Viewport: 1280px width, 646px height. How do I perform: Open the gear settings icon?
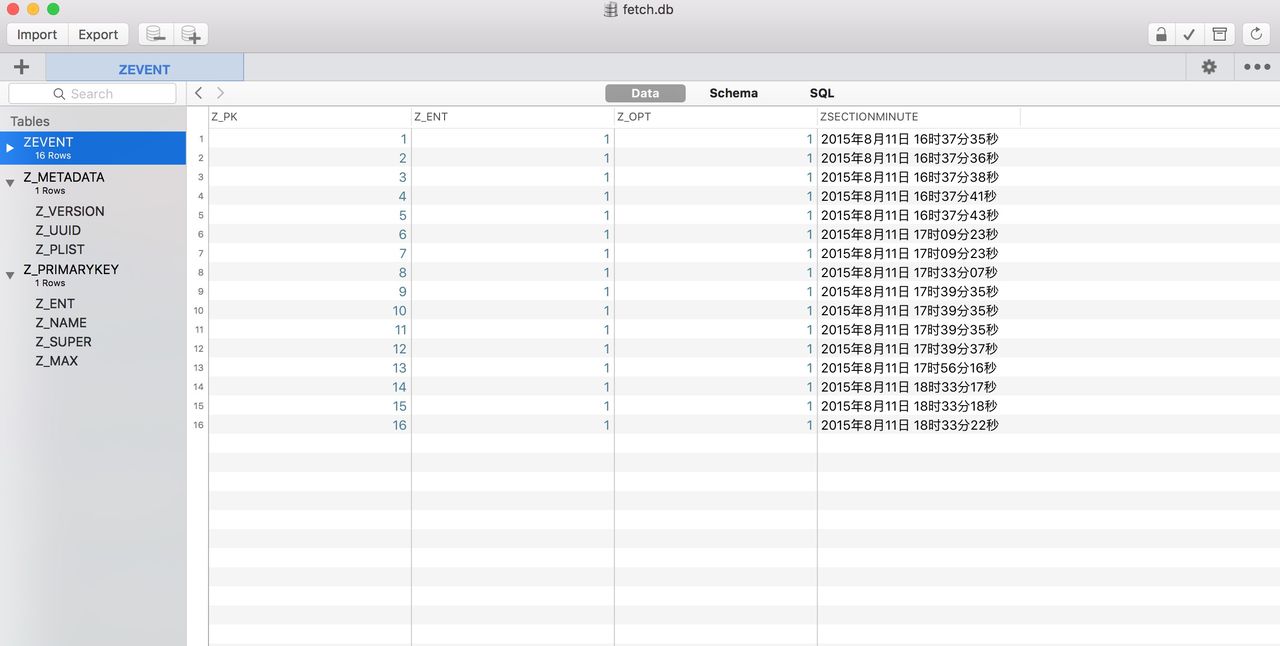click(1209, 67)
